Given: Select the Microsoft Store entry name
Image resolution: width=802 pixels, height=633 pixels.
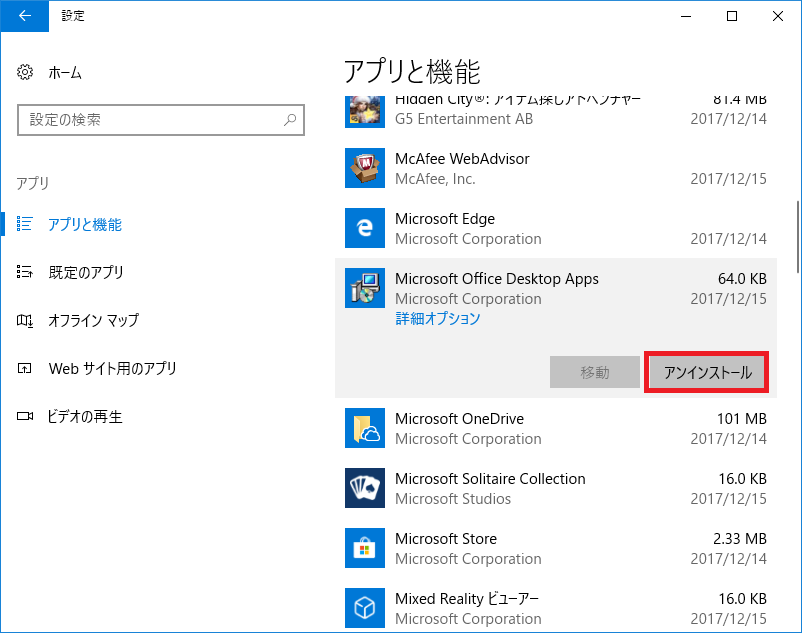Looking at the screenshot, I should click(x=446, y=538).
